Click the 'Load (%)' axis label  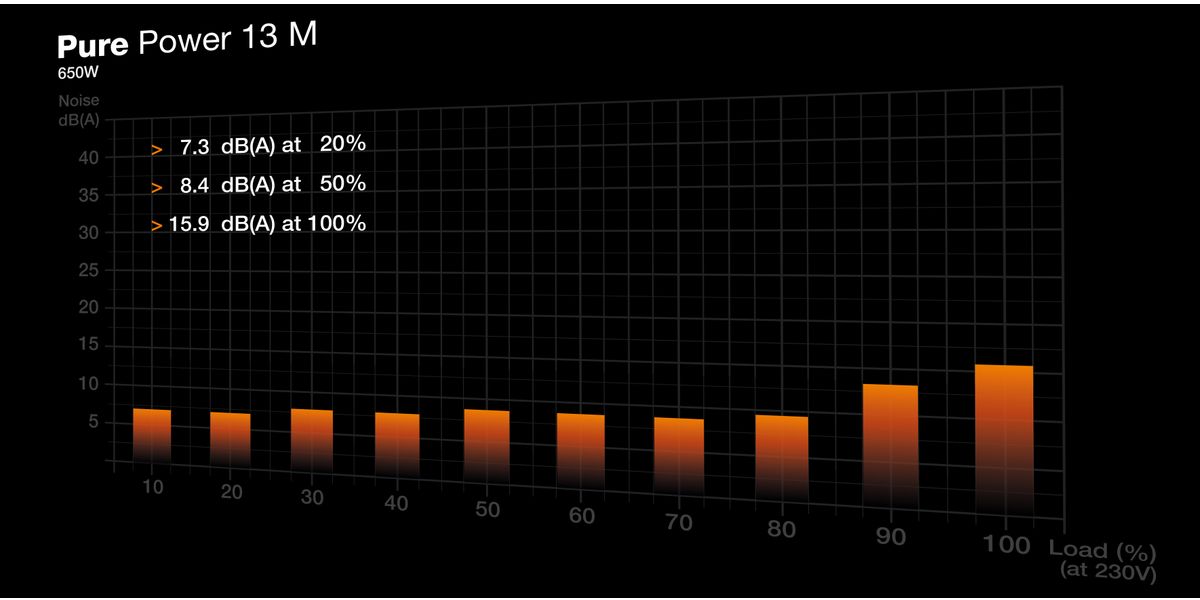pos(1102,550)
